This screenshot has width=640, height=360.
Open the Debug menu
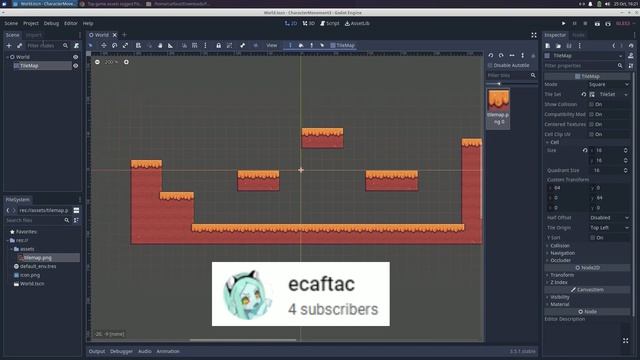tap(51, 24)
